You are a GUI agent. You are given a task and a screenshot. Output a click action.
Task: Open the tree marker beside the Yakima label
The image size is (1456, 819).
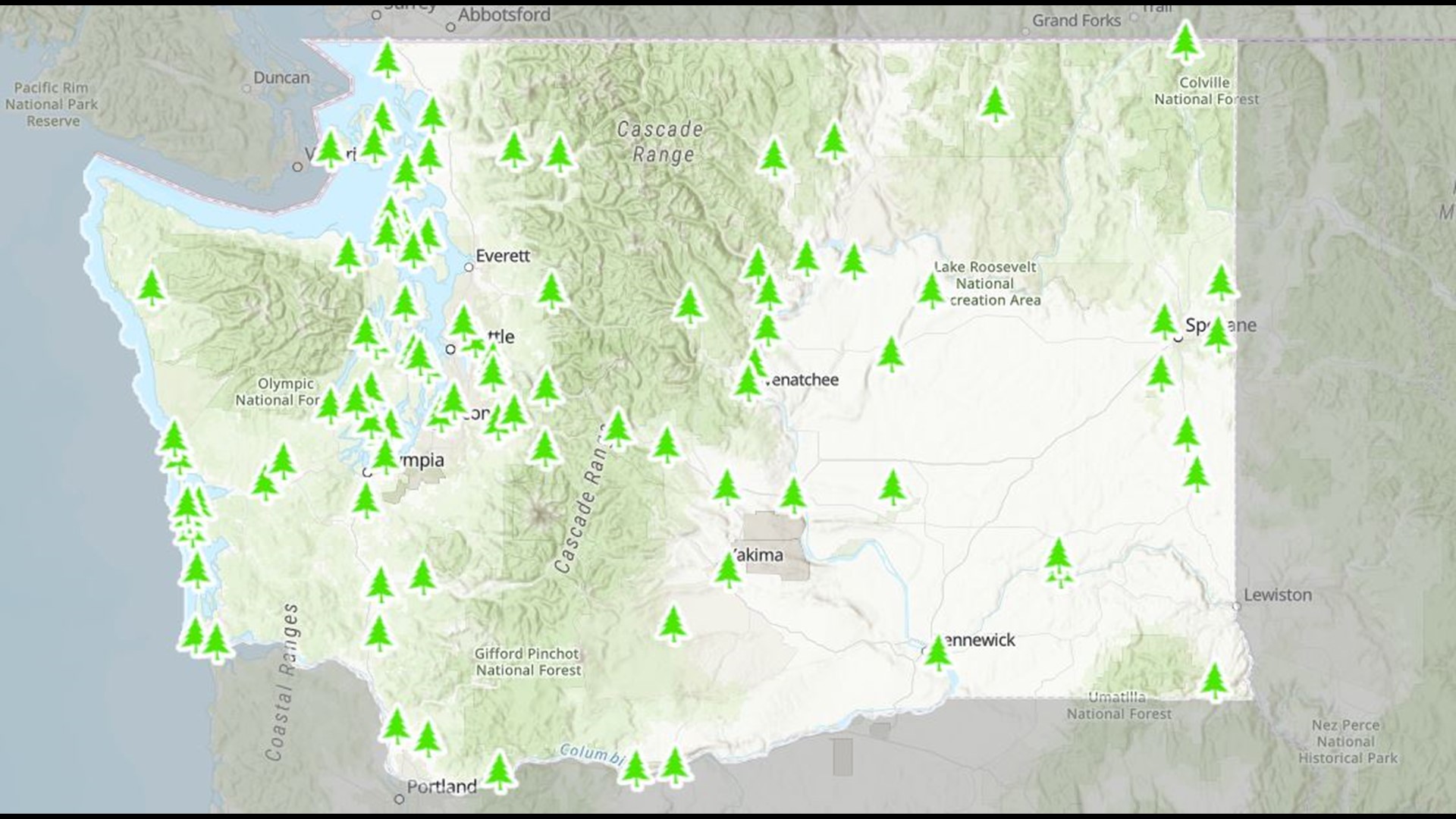click(x=728, y=570)
